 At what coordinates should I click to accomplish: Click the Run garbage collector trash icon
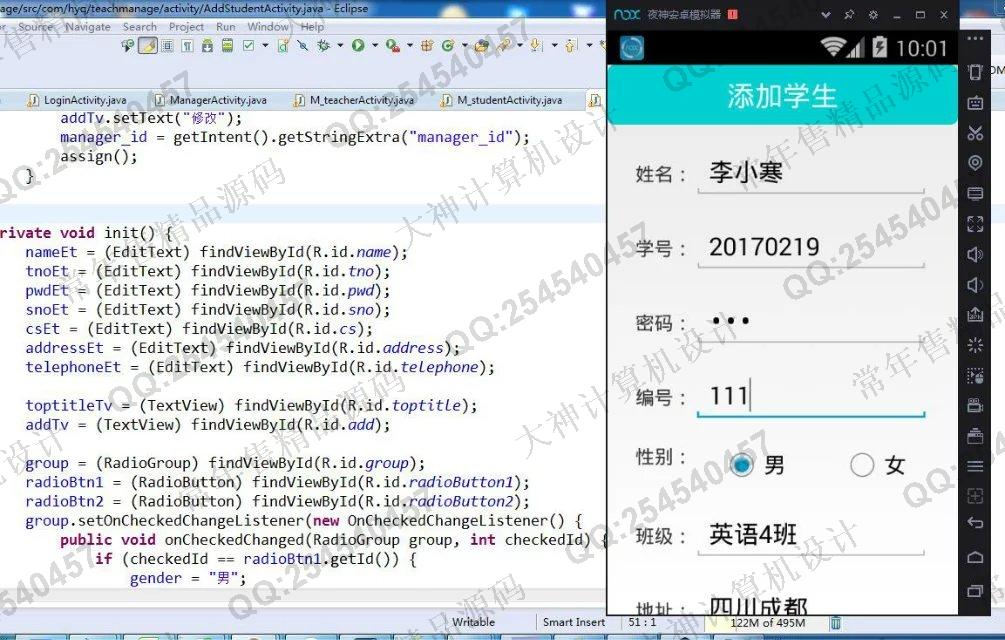(836, 622)
